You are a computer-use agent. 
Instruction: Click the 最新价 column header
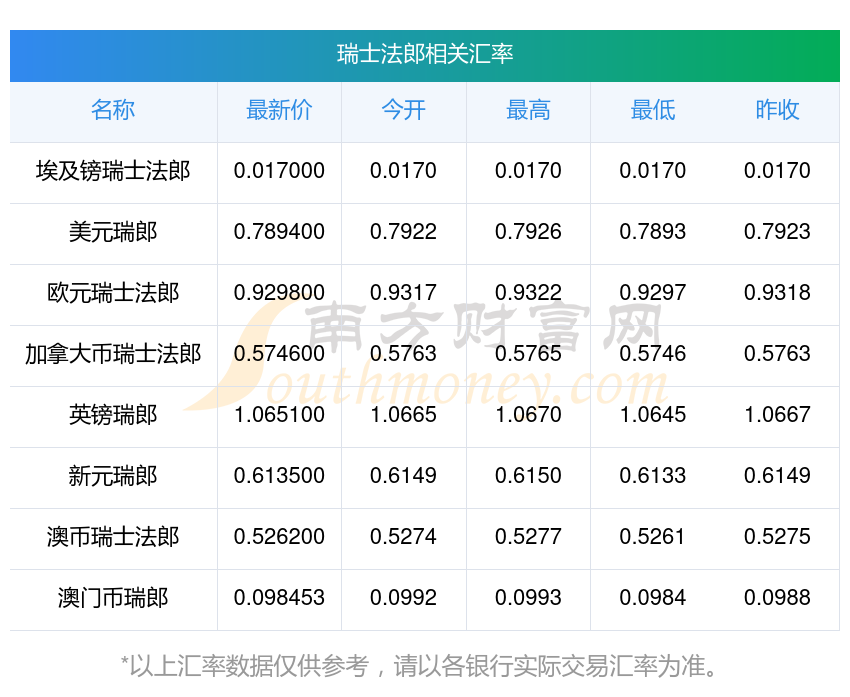pos(279,110)
